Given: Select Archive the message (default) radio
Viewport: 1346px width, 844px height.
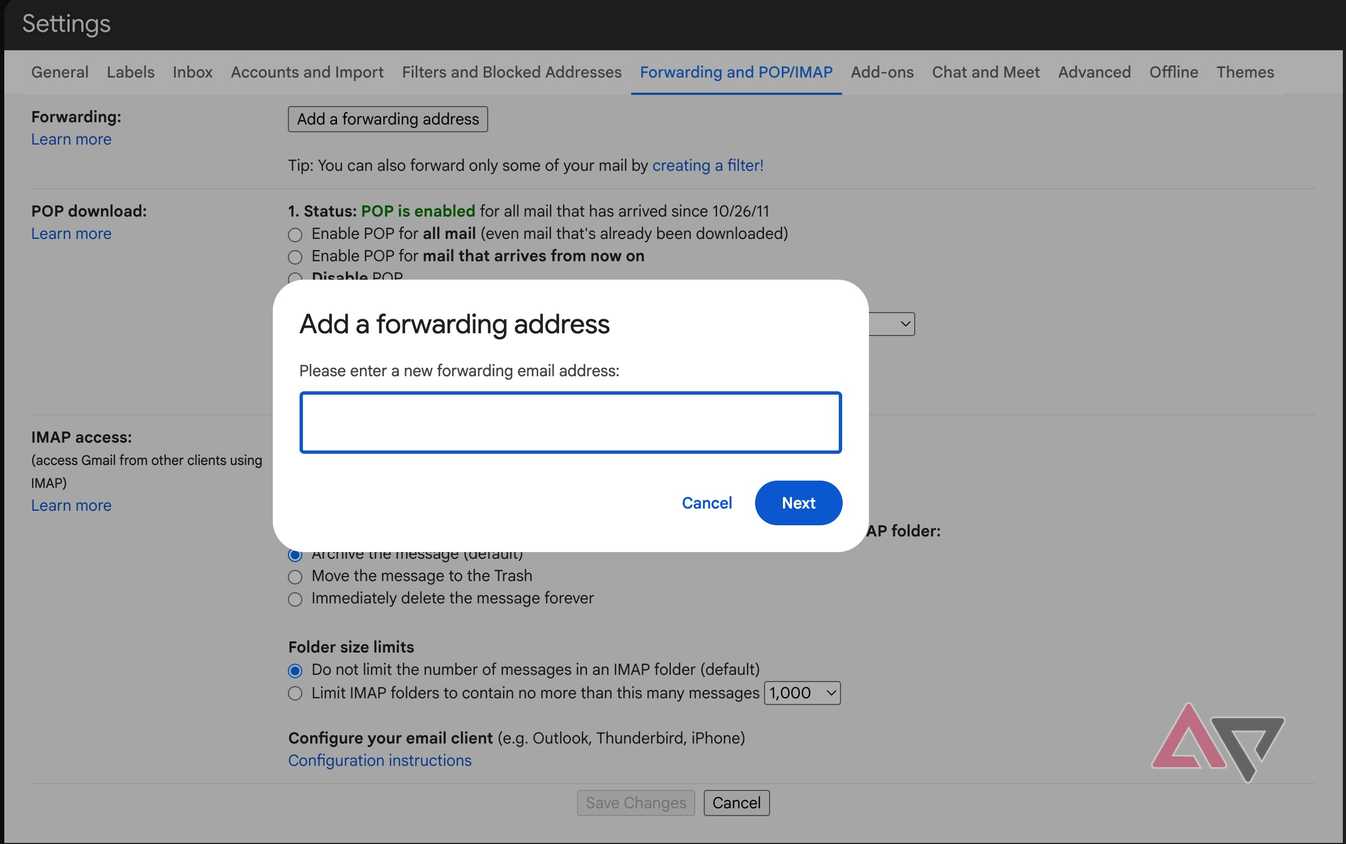Looking at the screenshot, I should 295,555.
